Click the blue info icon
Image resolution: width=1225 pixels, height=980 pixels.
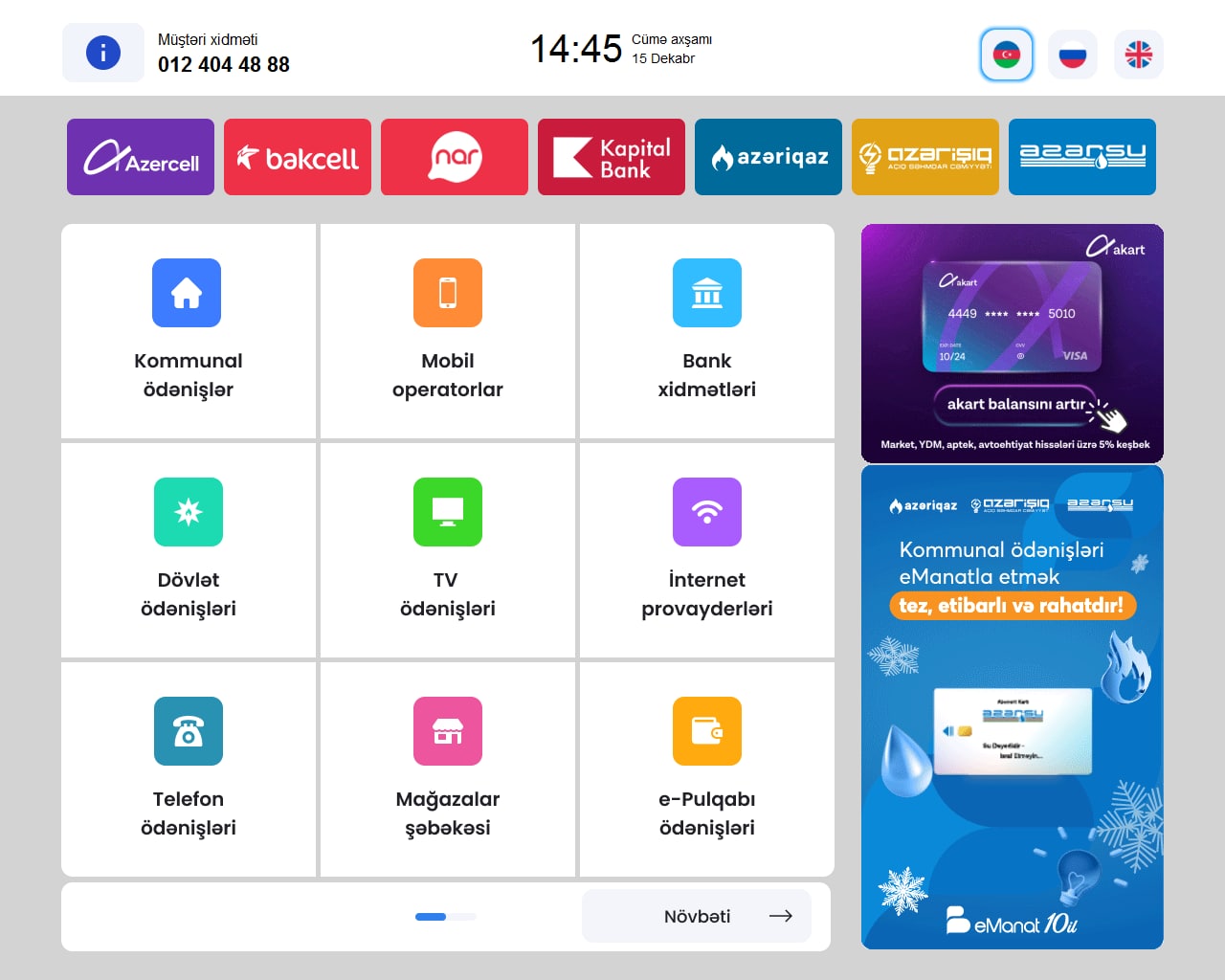pos(103,53)
